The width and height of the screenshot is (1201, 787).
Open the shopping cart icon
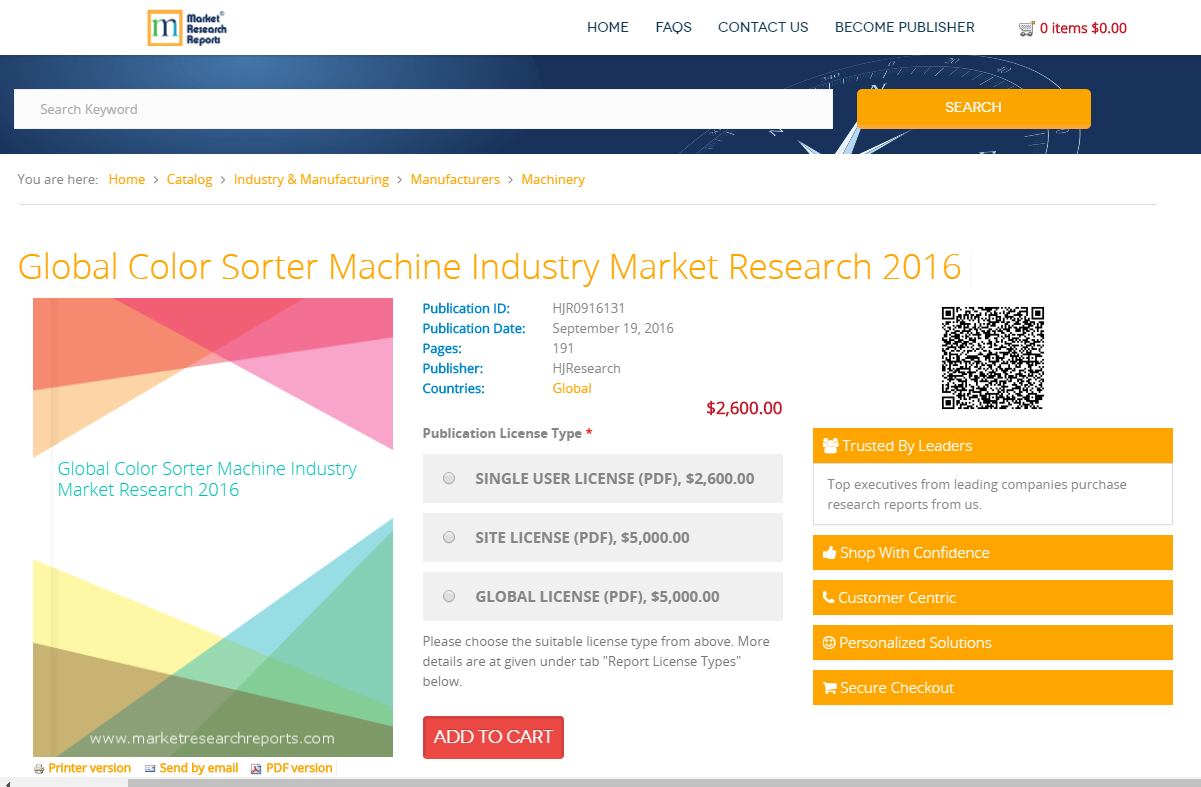[x=1027, y=28]
